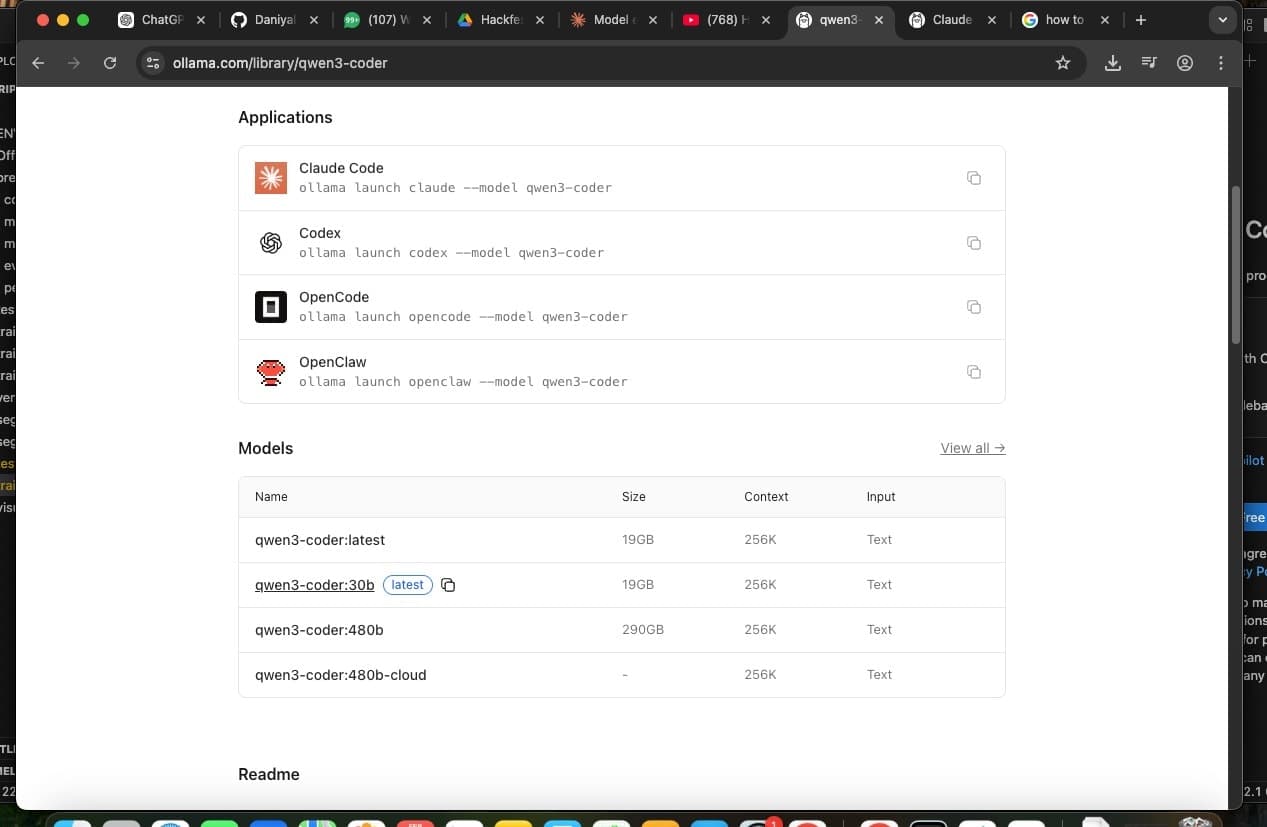Open the Chrome profile avatar icon
Screen dimensions: 1267x827
click(1185, 63)
